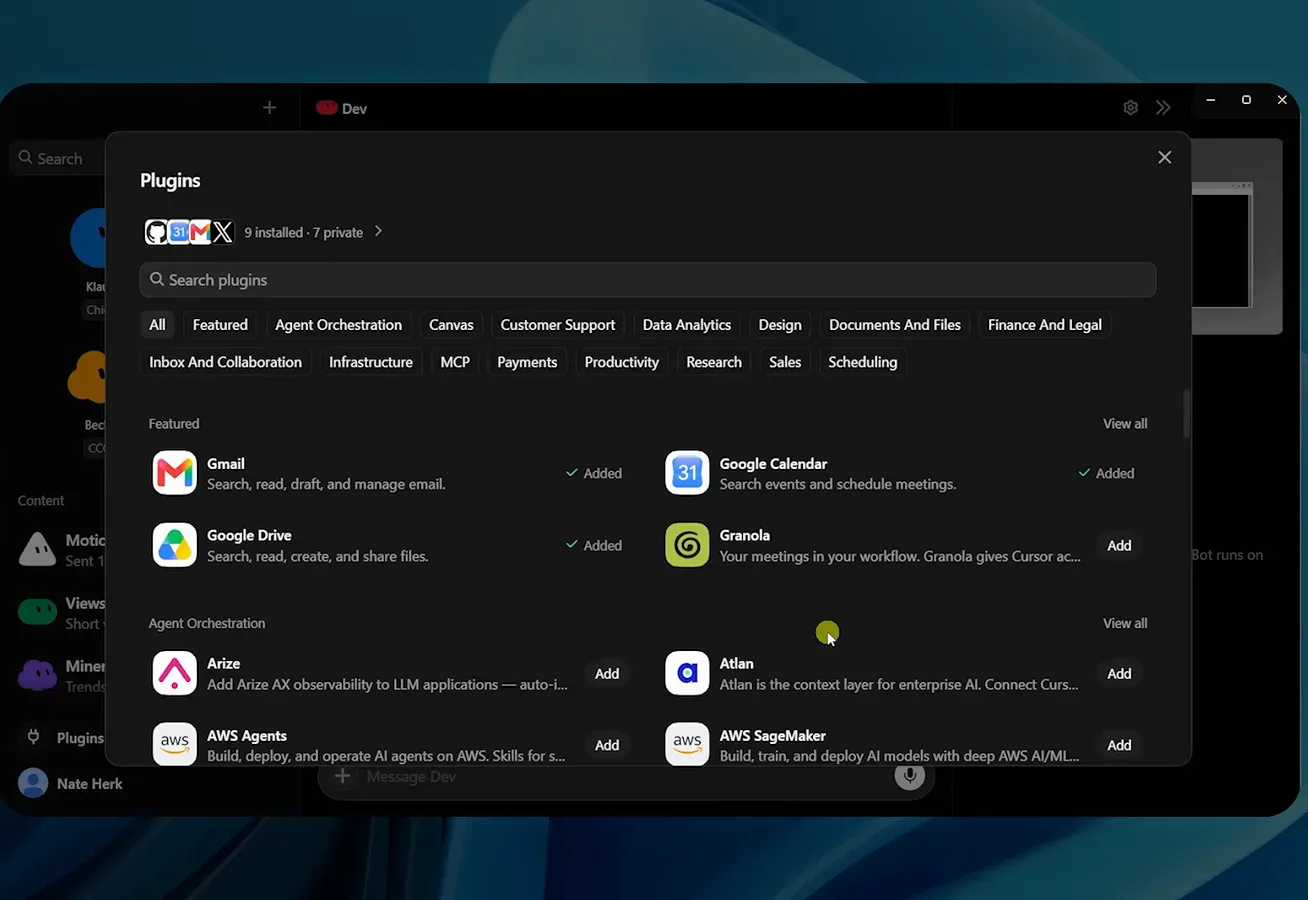Filter plugins by Data Analytics
The image size is (1308, 900).
[x=687, y=325]
